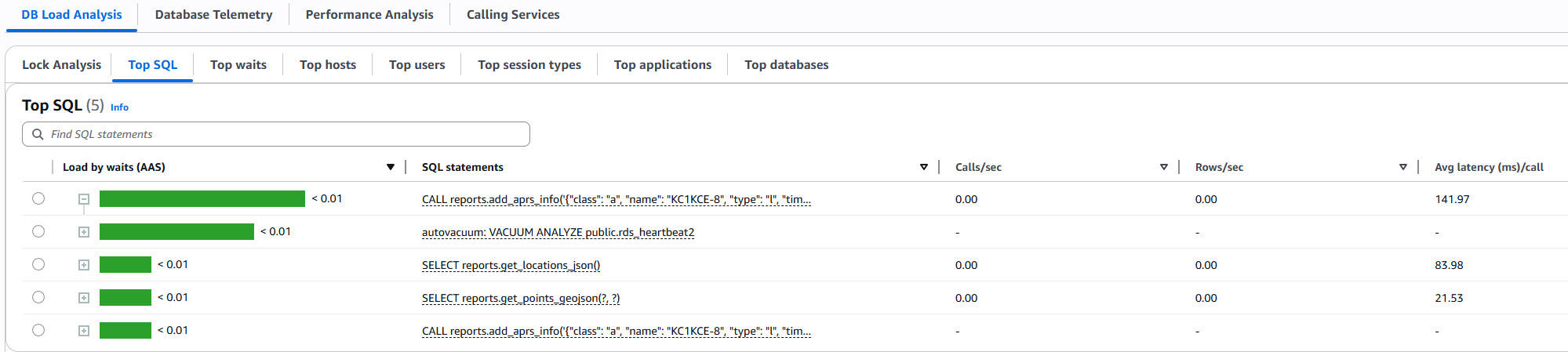The image size is (1568, 352).
Task: Sort by Load by waits (AAS) arrow
Action: coord(390,167)
